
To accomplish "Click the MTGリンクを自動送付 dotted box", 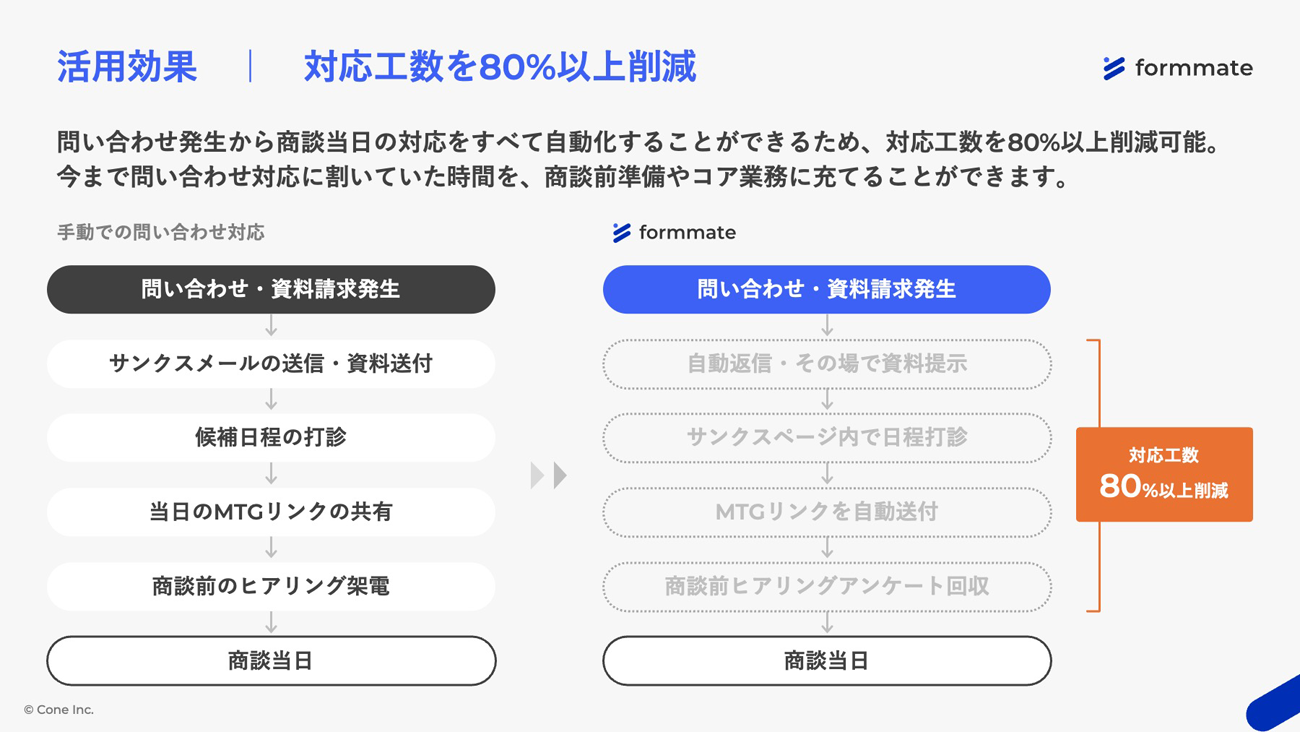I will (827, 512).
